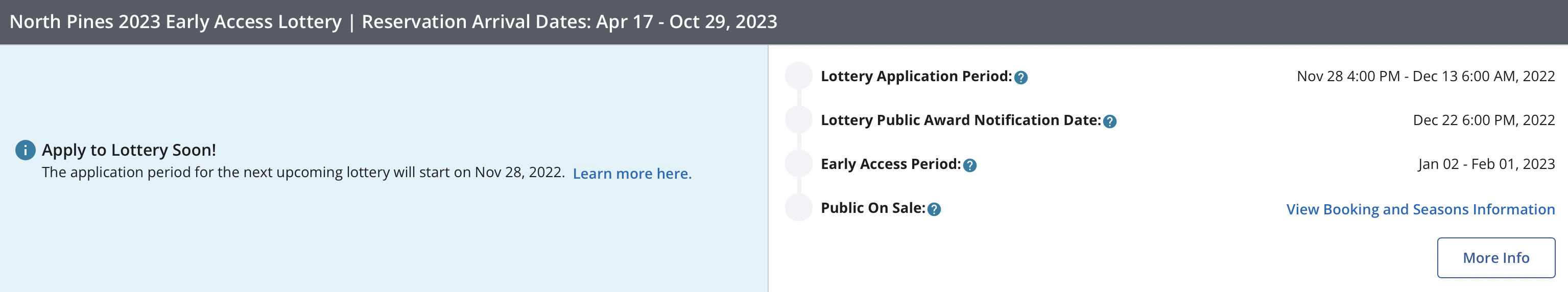1568x292 pixels.
Task: Open View Booking and Seasons Information
Action: [1420, 209]
